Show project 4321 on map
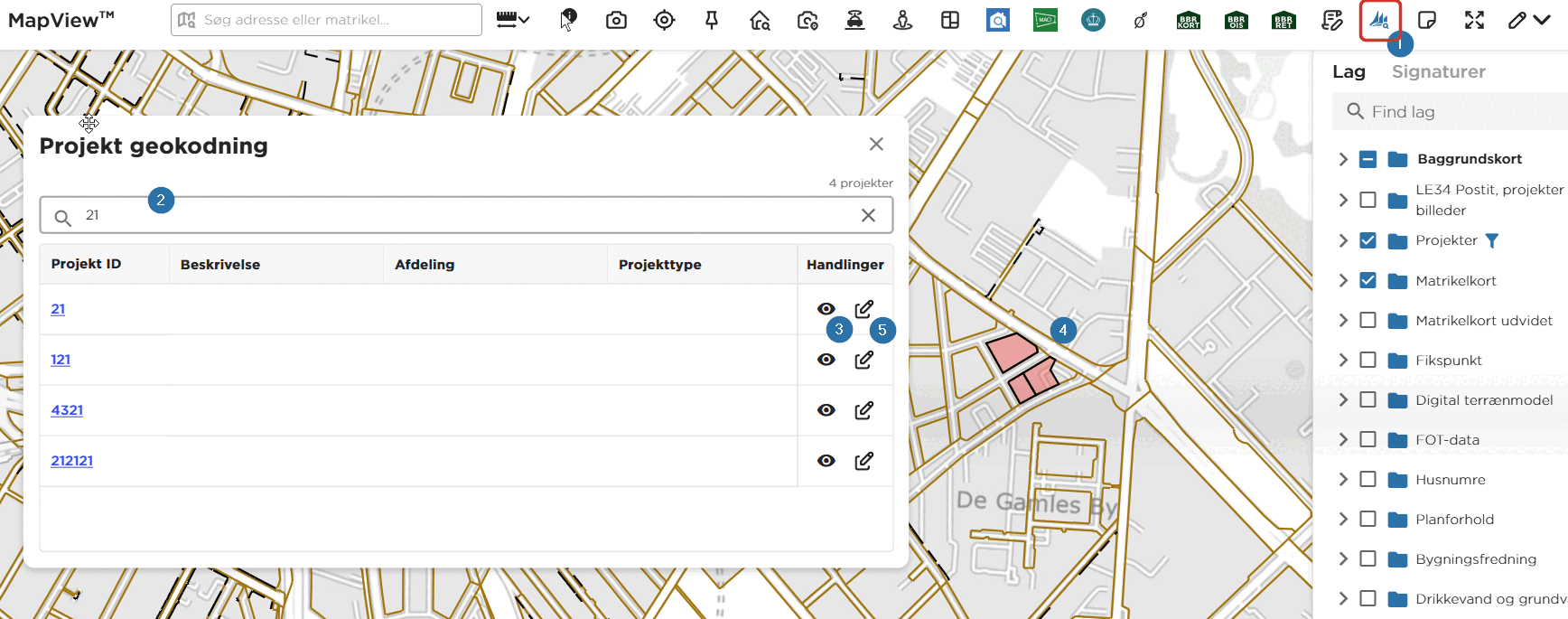The image size is (1568, 619). 826,410
